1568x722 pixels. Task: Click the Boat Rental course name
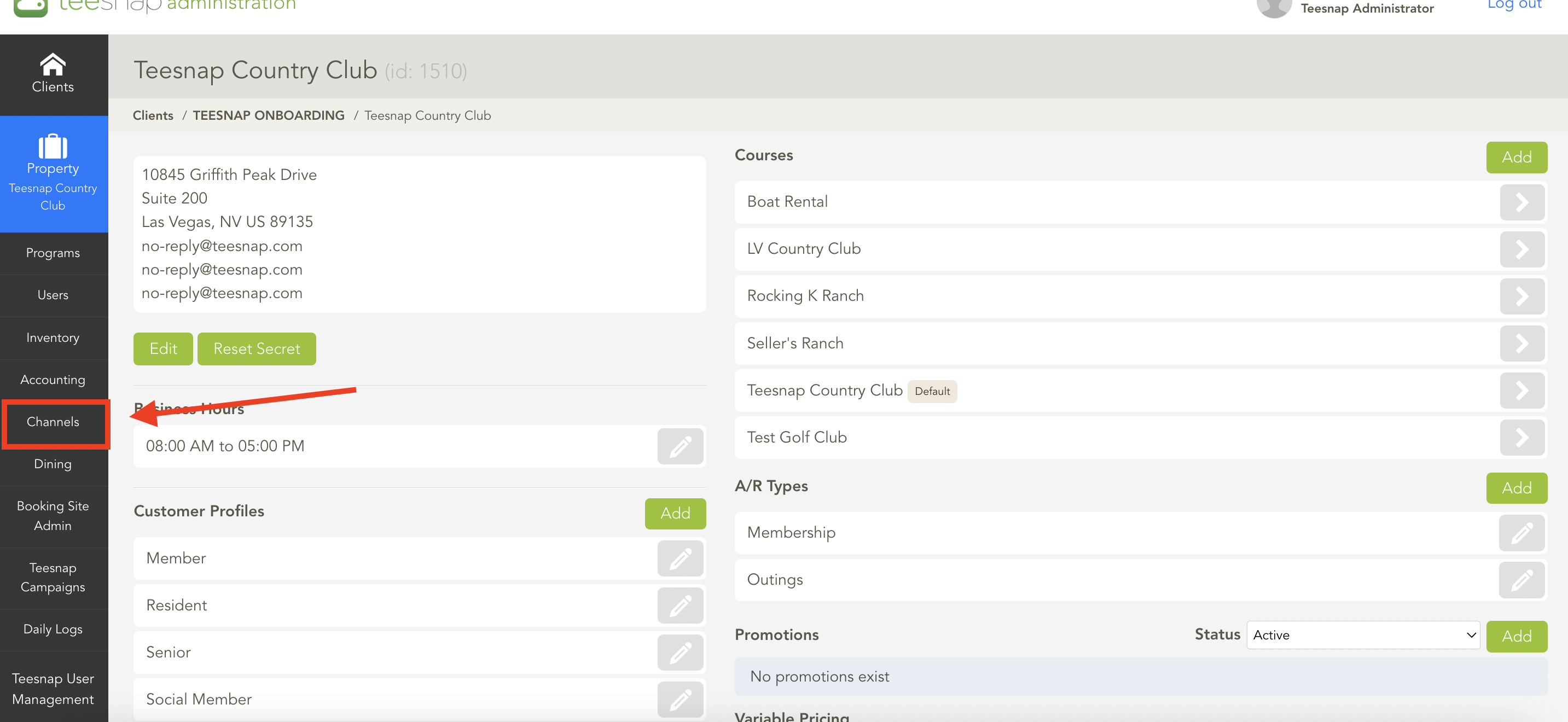click(787, 201)
